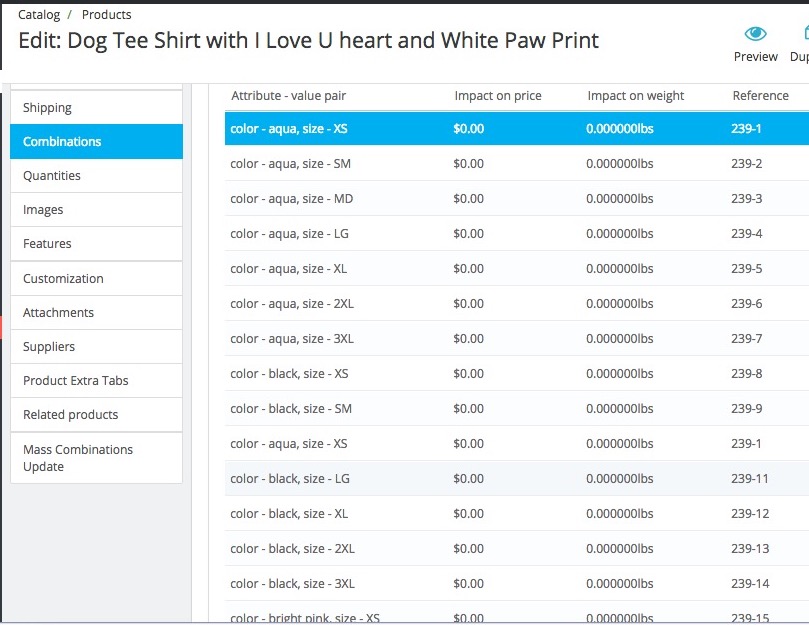Open Mass Combinations Update

tap(78, 457)
